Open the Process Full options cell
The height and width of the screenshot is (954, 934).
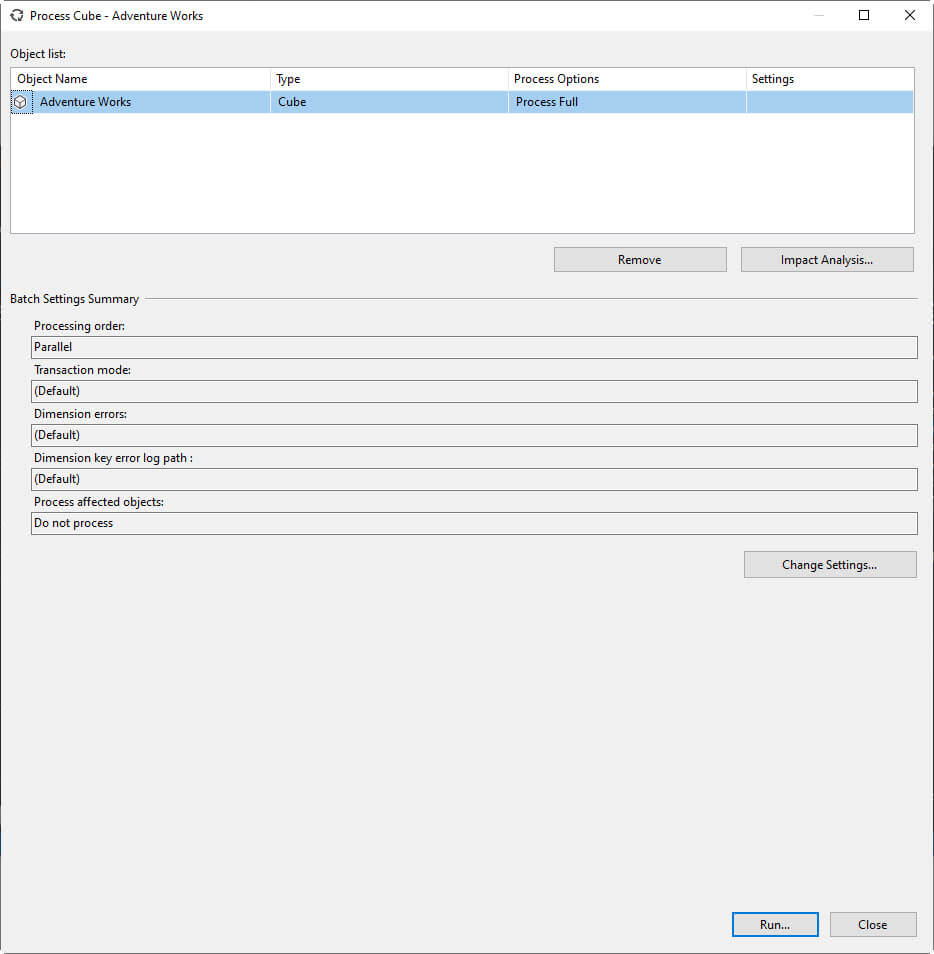point(627,102)
